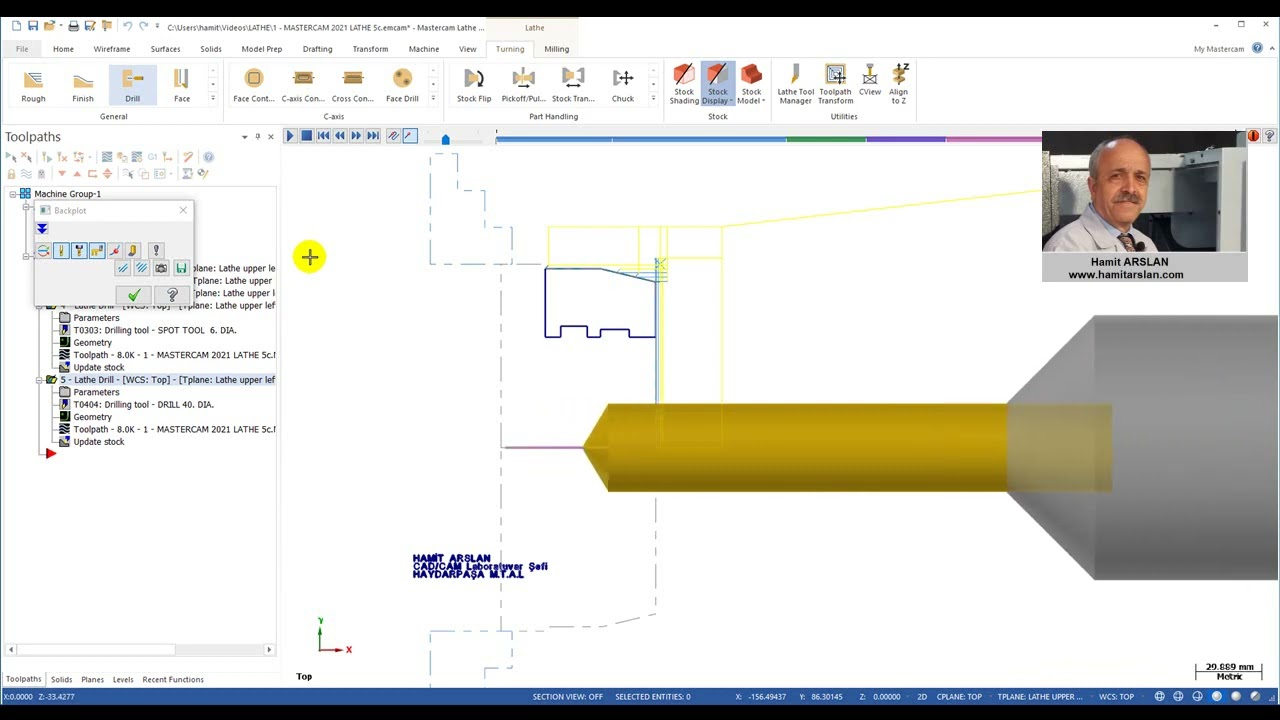Switch to the Levels manager tab
Image resolution: width=1280 pixels, height=720 pixels.
point(123,680)
